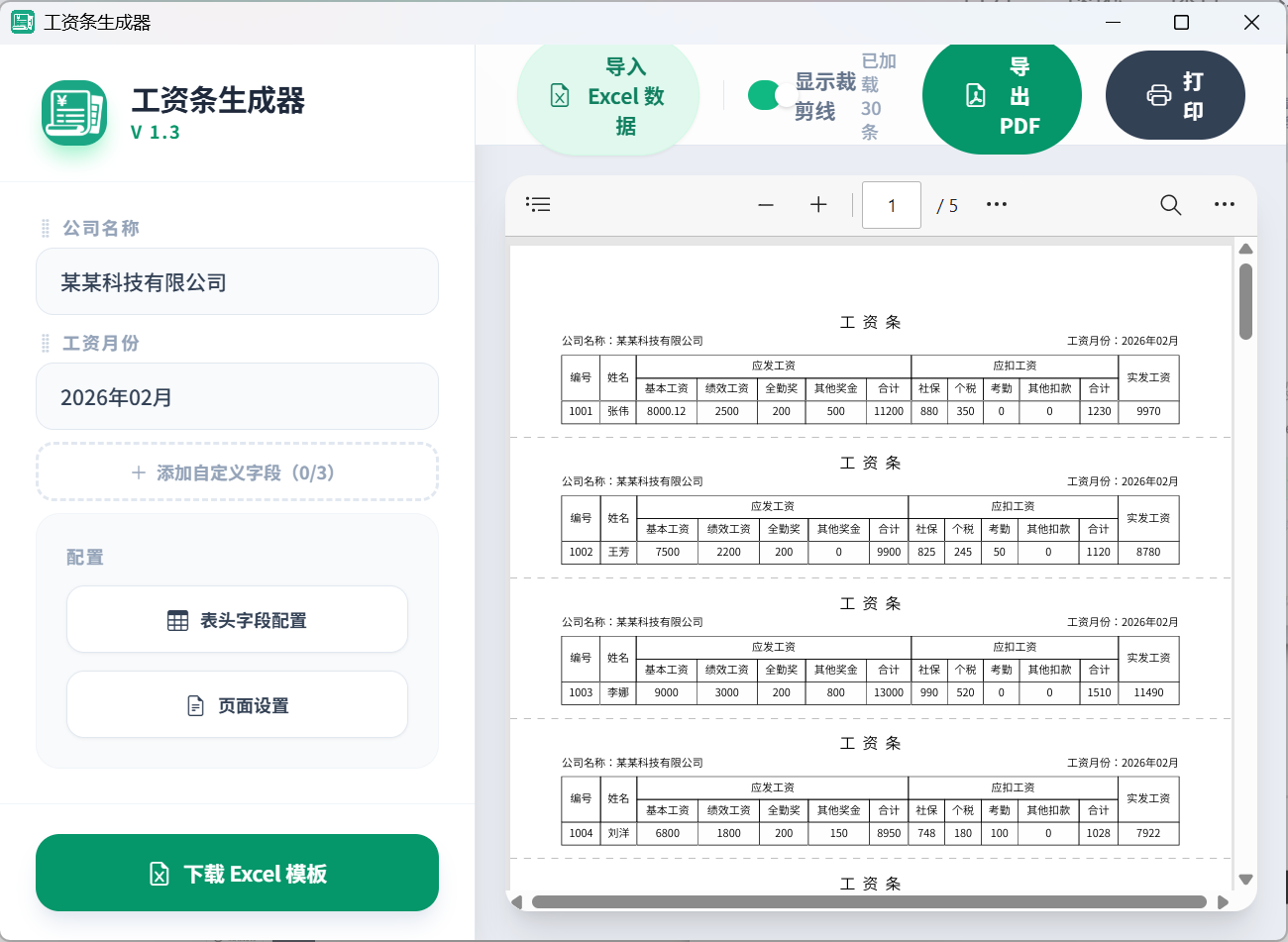Open 表头字段配置 settings

[237, 620]
